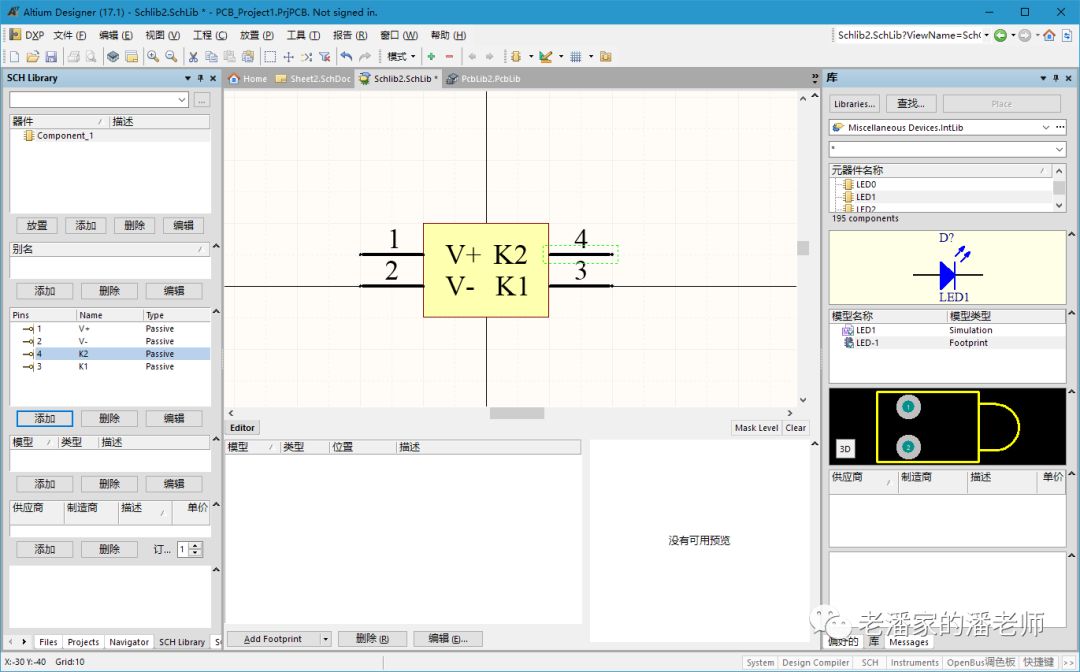Screen dimensions: 1080x672
Task: Click the Undo arrow in the toolbar
Action: tap(346, 57)
